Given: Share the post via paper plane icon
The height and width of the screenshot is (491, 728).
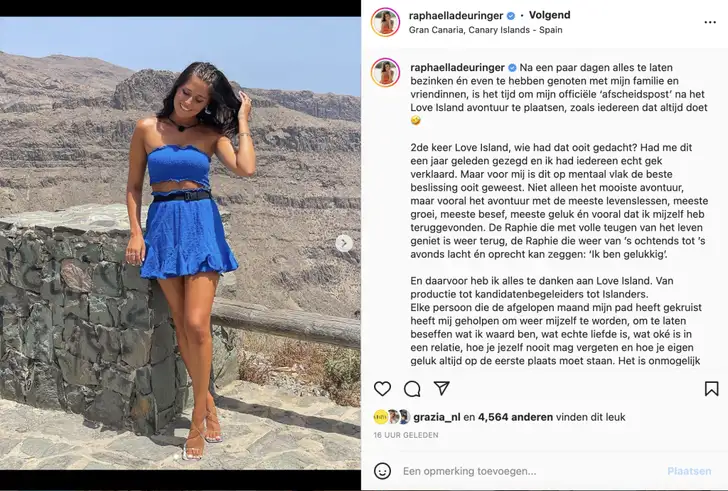Looking at the screenshot, I should click(442, 388).
